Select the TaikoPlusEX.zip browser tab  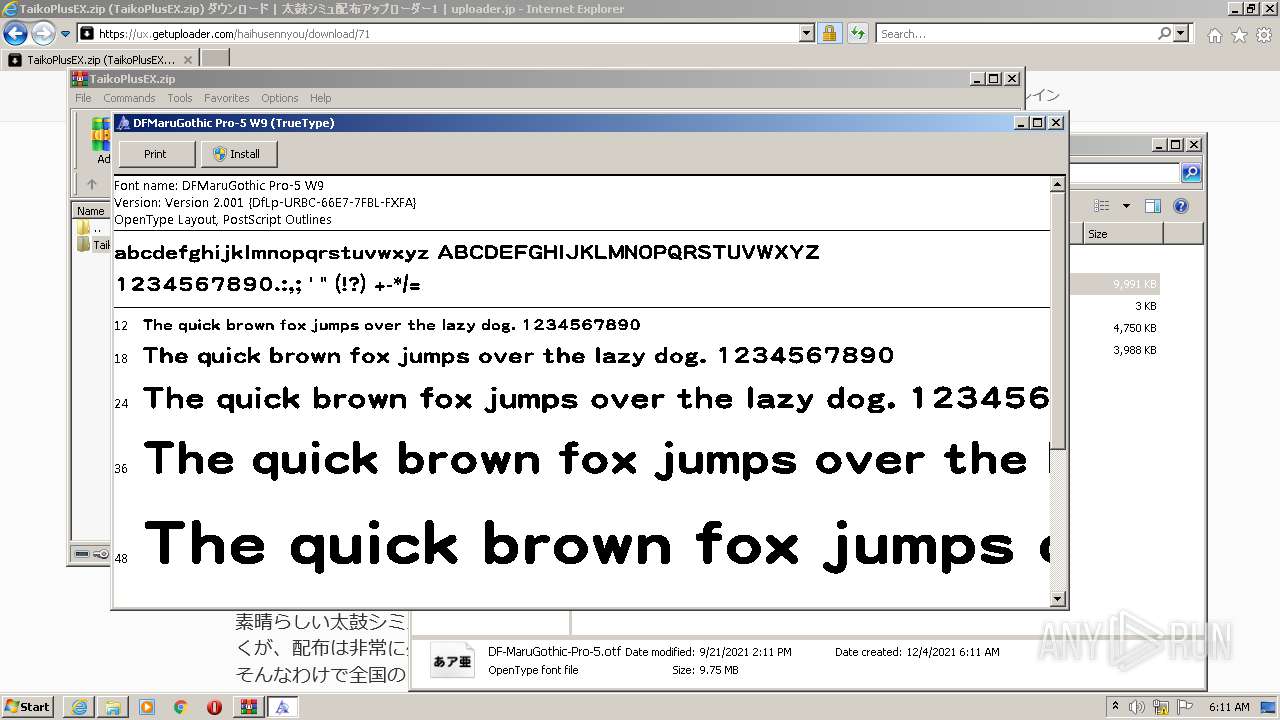(x=101, y=59)
